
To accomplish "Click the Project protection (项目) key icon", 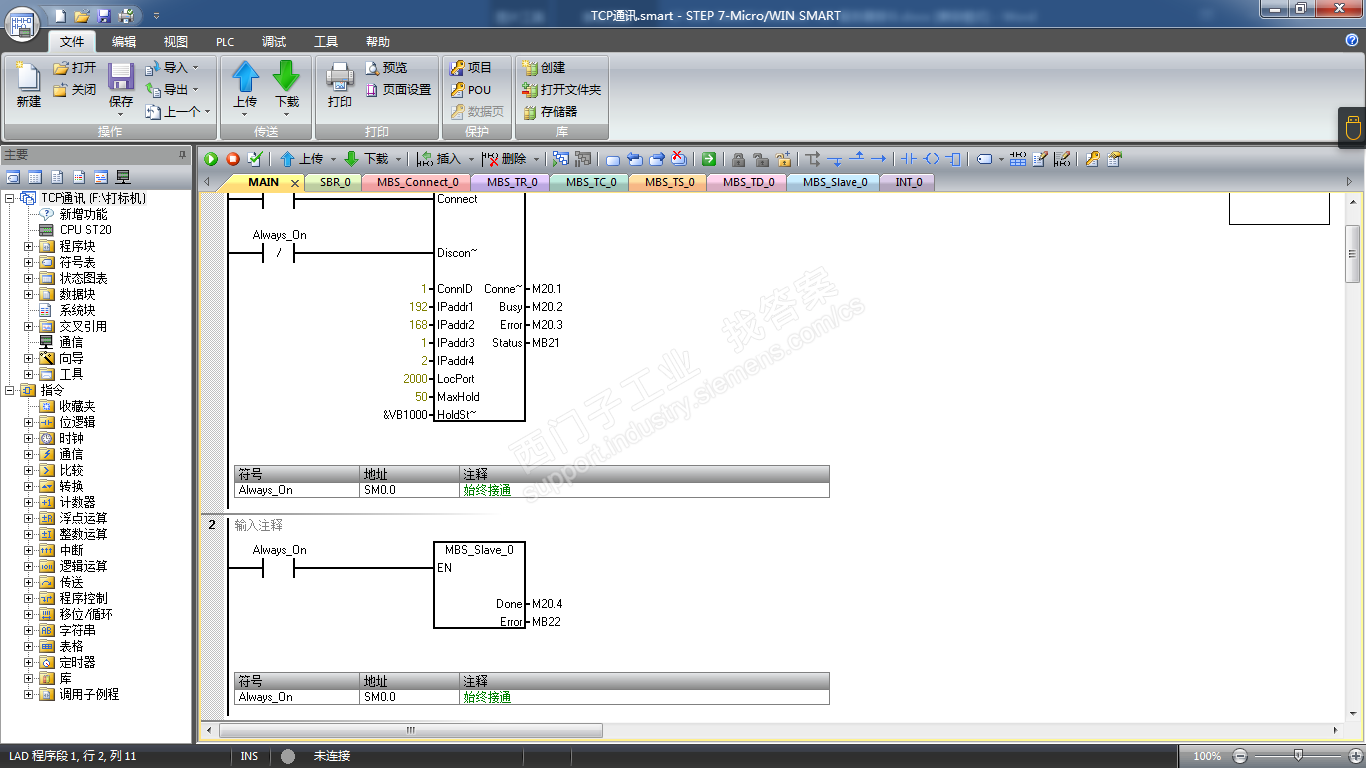I will point(457,68).
